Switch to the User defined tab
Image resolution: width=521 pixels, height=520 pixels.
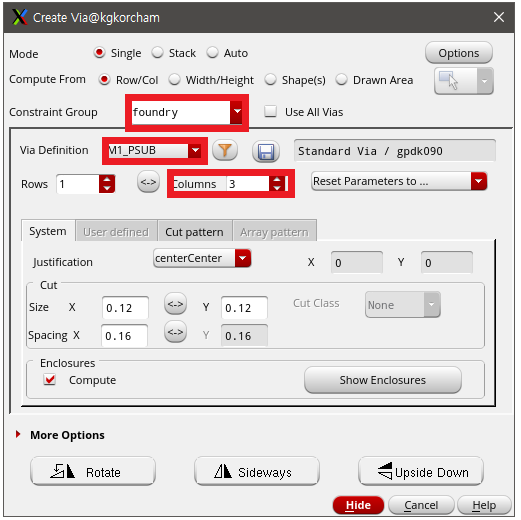[116, 232]
